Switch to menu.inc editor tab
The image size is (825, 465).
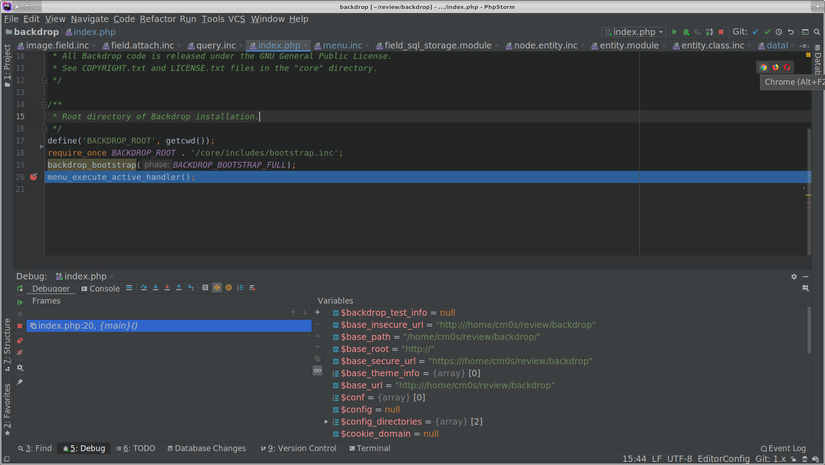[342, 46]
